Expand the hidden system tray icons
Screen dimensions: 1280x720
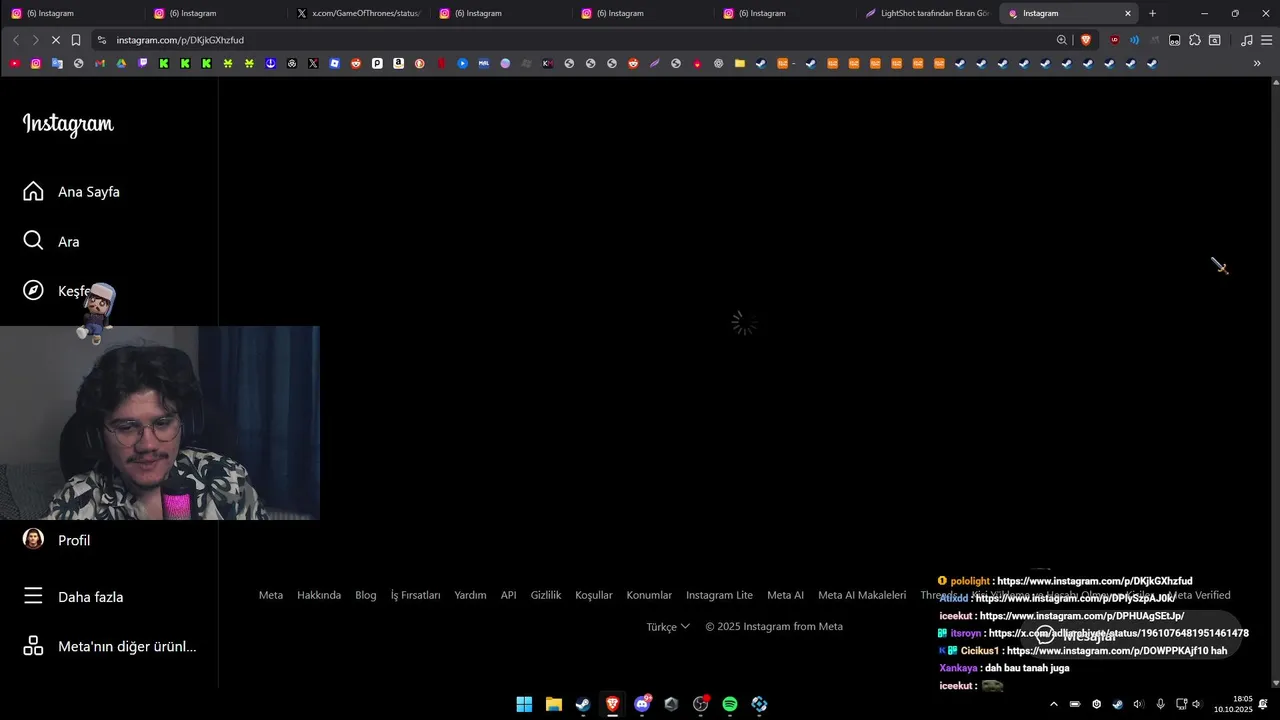click(1053, 704)
